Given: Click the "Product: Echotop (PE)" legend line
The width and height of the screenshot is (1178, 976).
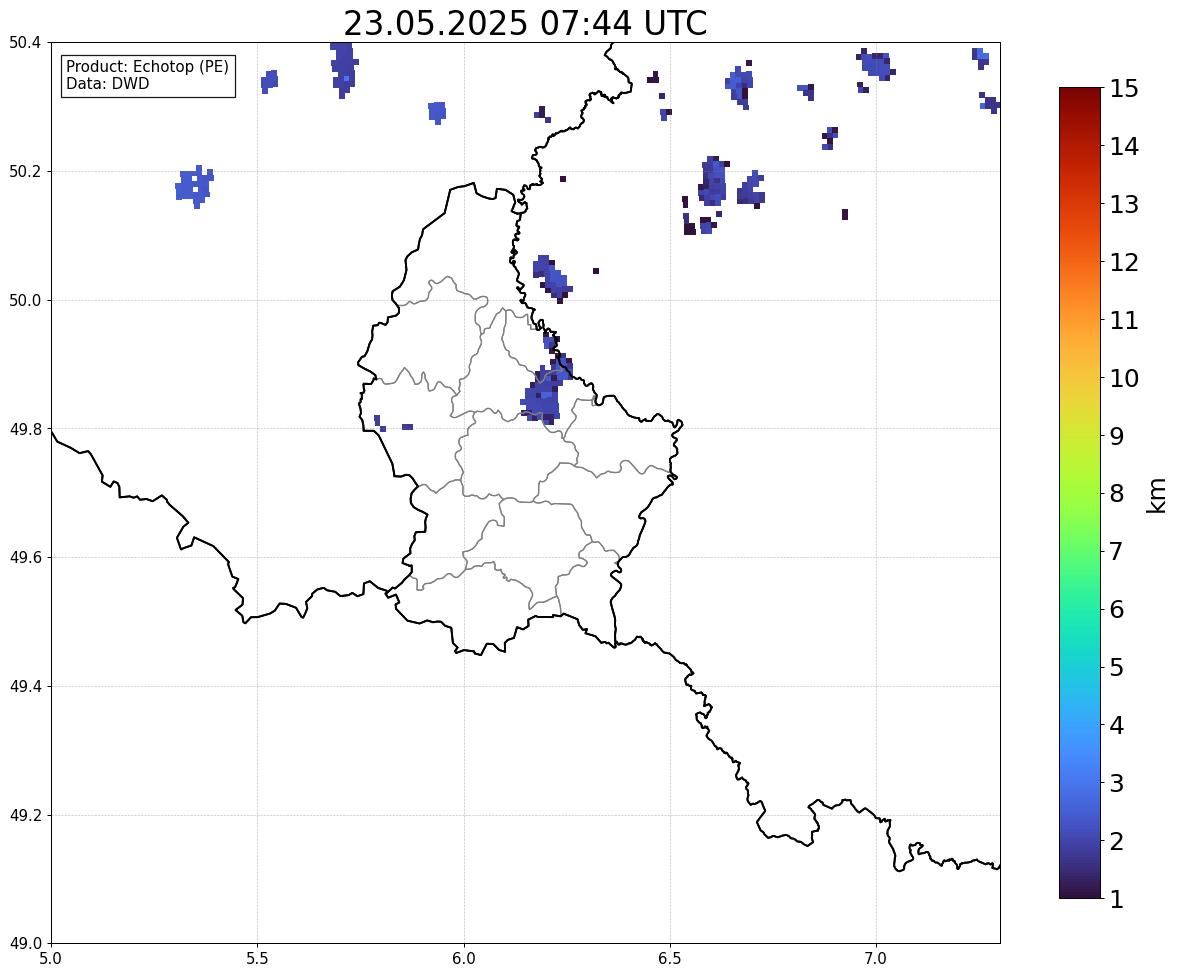Looking at the screenshot, I should [147, 66].
